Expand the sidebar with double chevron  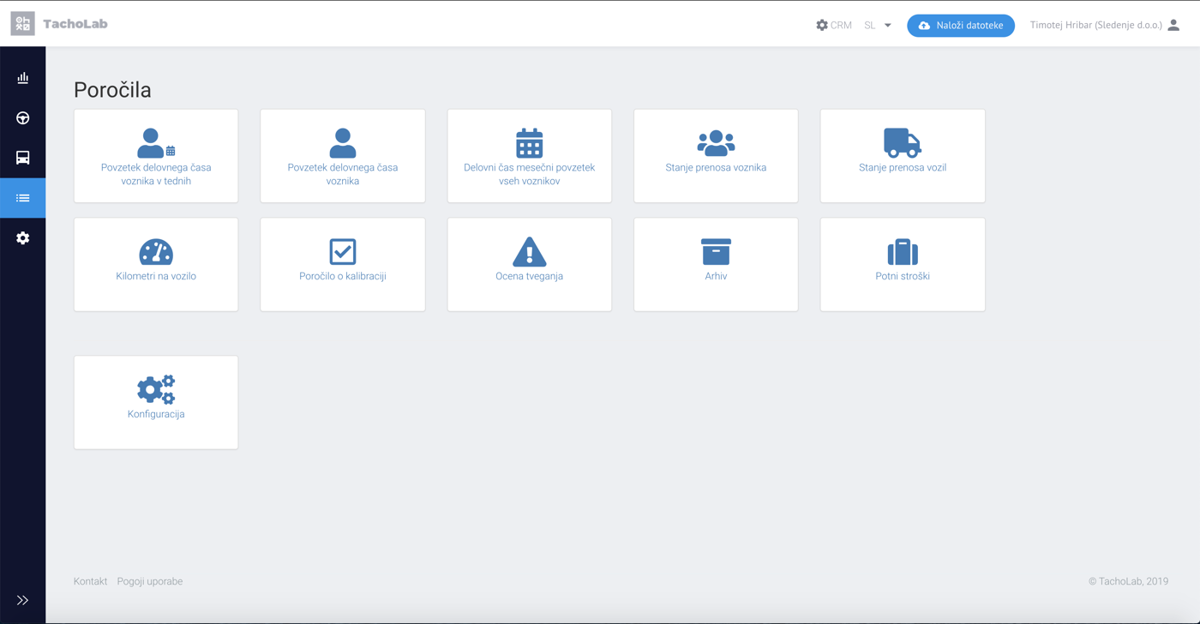[22, 600]
